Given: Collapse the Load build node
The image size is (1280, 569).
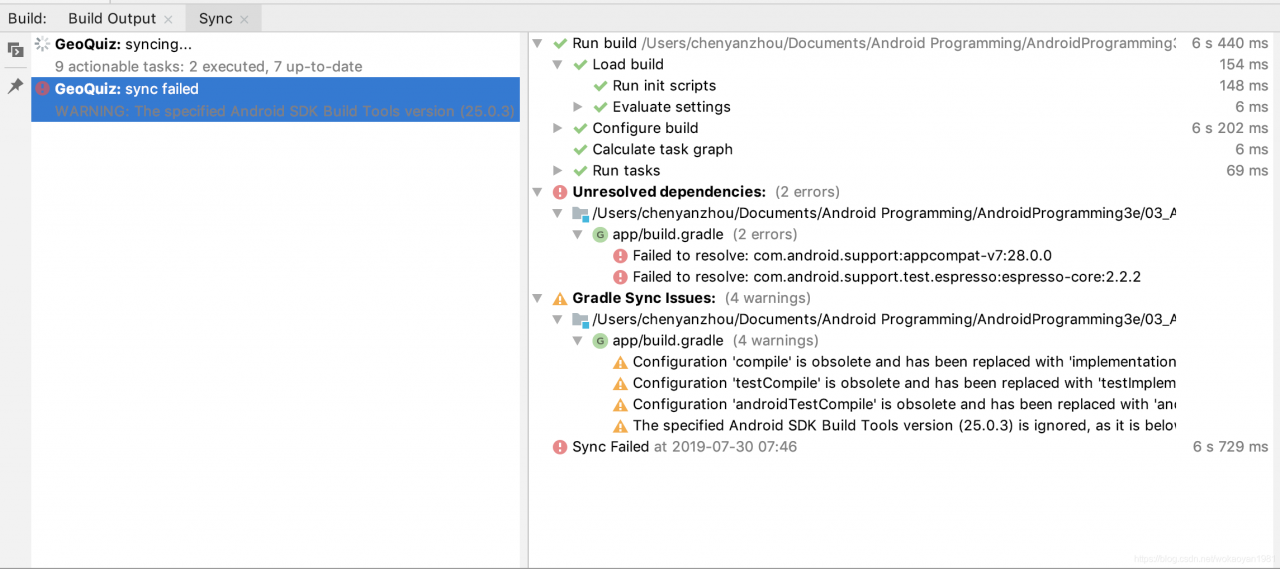Looking at the screenshot, I should point(558,65).
